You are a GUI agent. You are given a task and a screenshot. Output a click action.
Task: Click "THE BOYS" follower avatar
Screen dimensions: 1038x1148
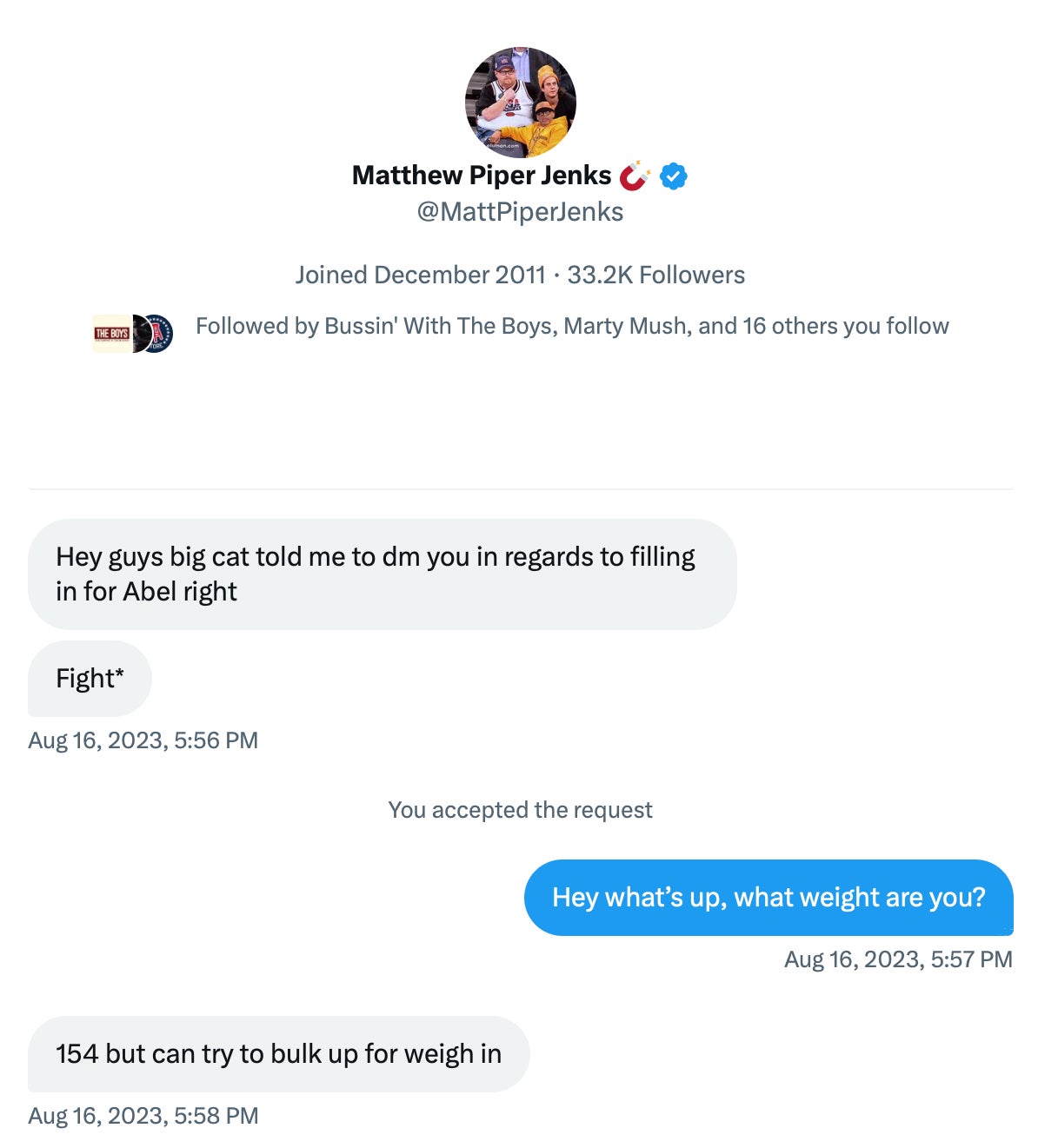[110, 334]
